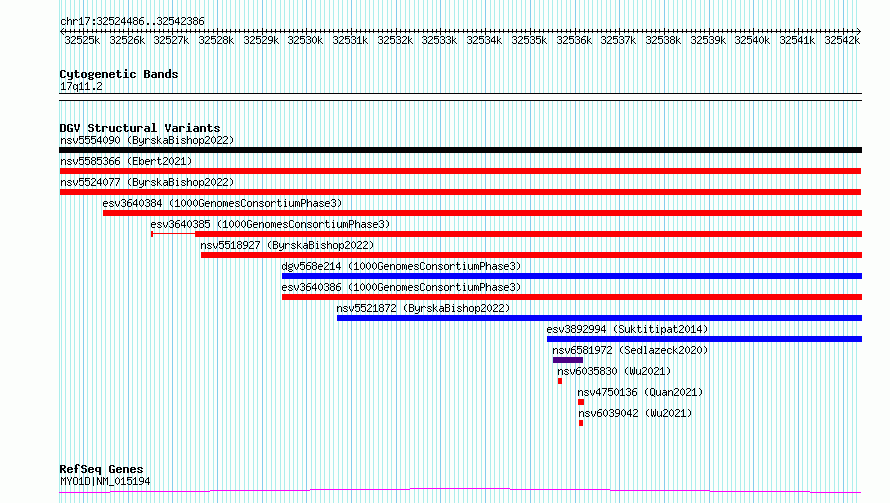This screenshot has width=890, height=503.
Task: Open variant nsv4750136 (Quan2021) label
Action: [x=640, y=392]
